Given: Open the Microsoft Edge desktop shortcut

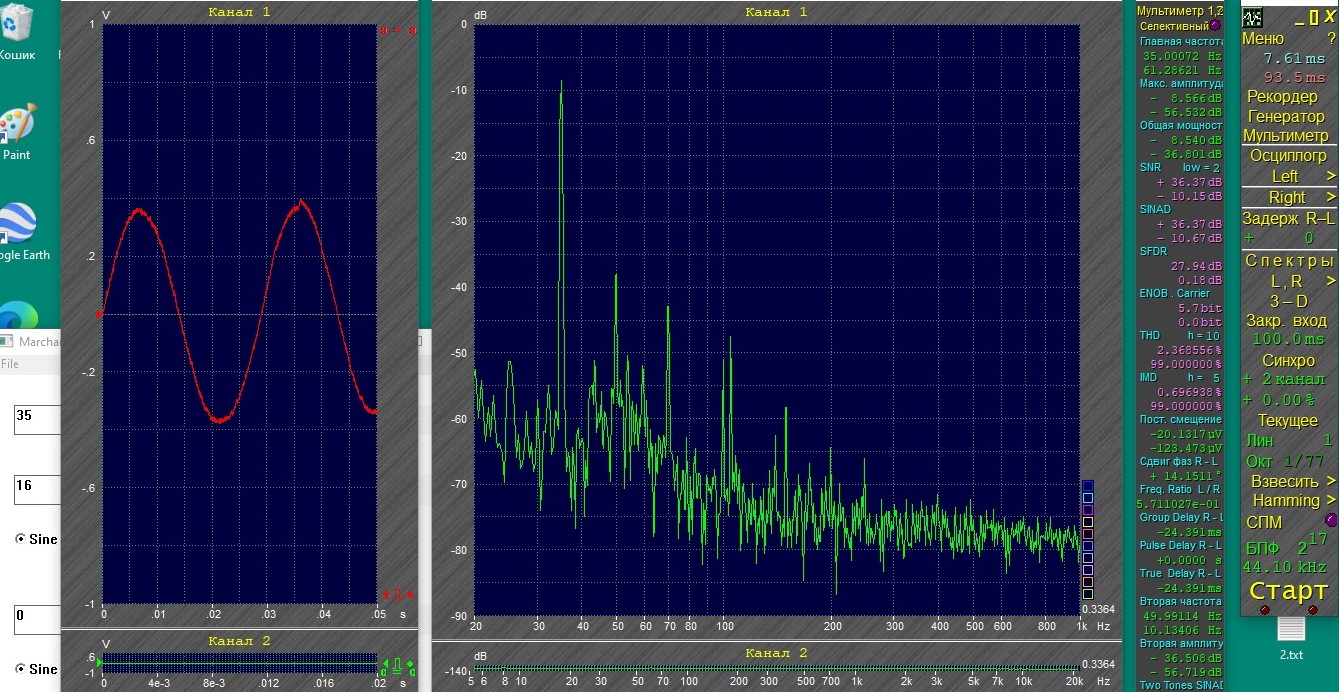Looking at the screenshot, I should click(19, 314).
